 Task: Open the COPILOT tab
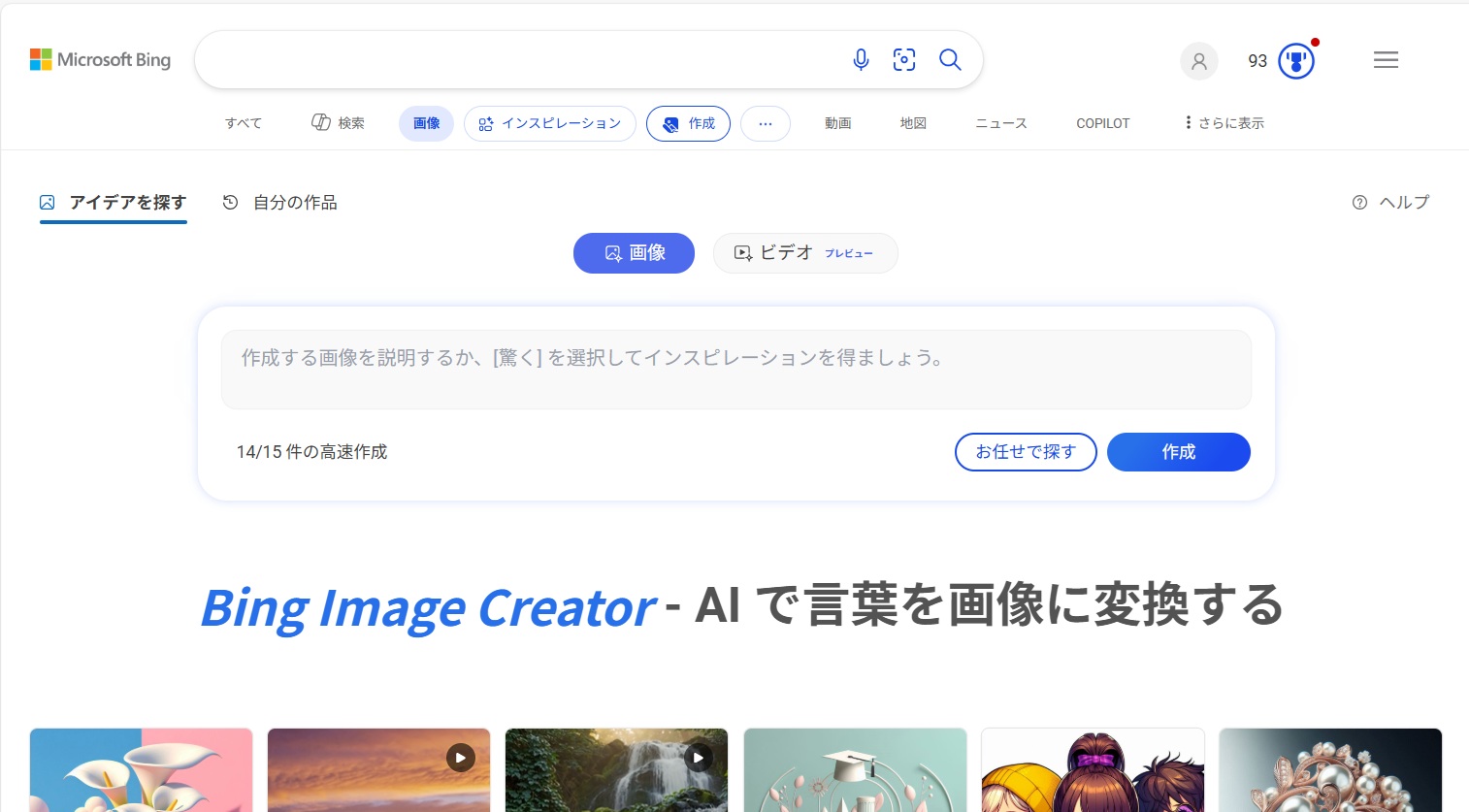(1103, 123)
